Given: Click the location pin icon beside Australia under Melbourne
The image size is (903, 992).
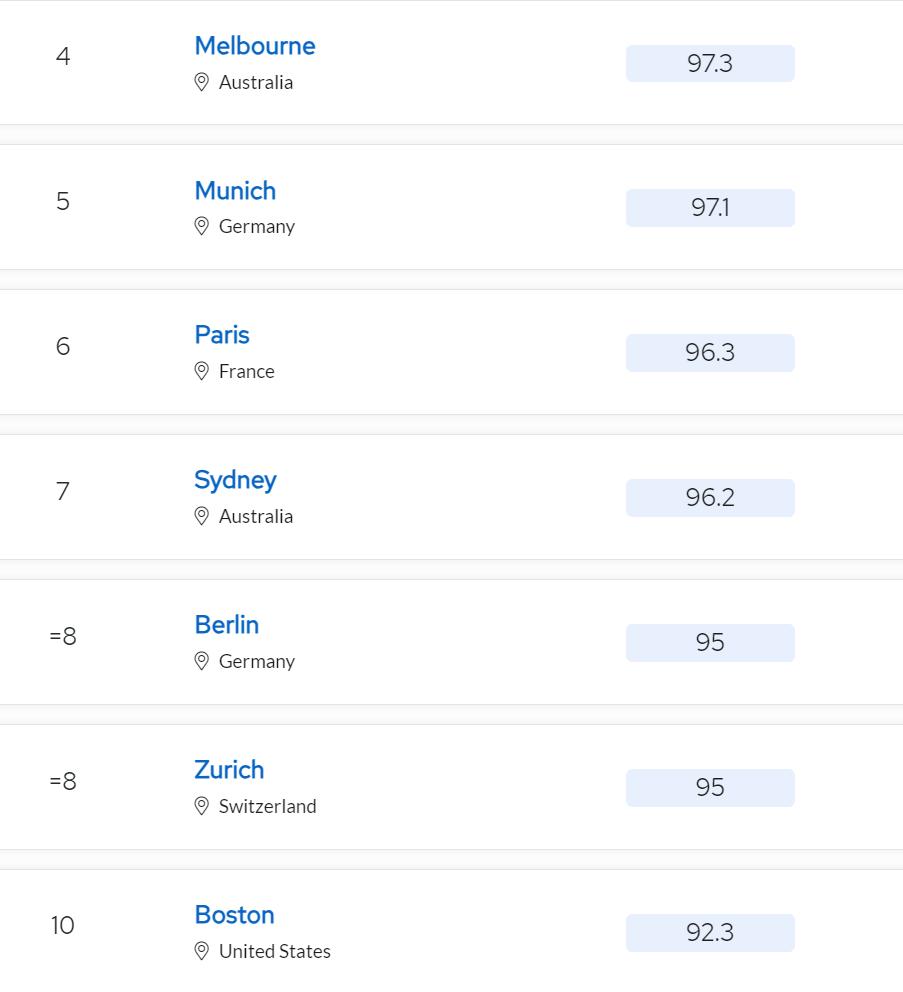Looking at the screenshot, I should point(203,82).
